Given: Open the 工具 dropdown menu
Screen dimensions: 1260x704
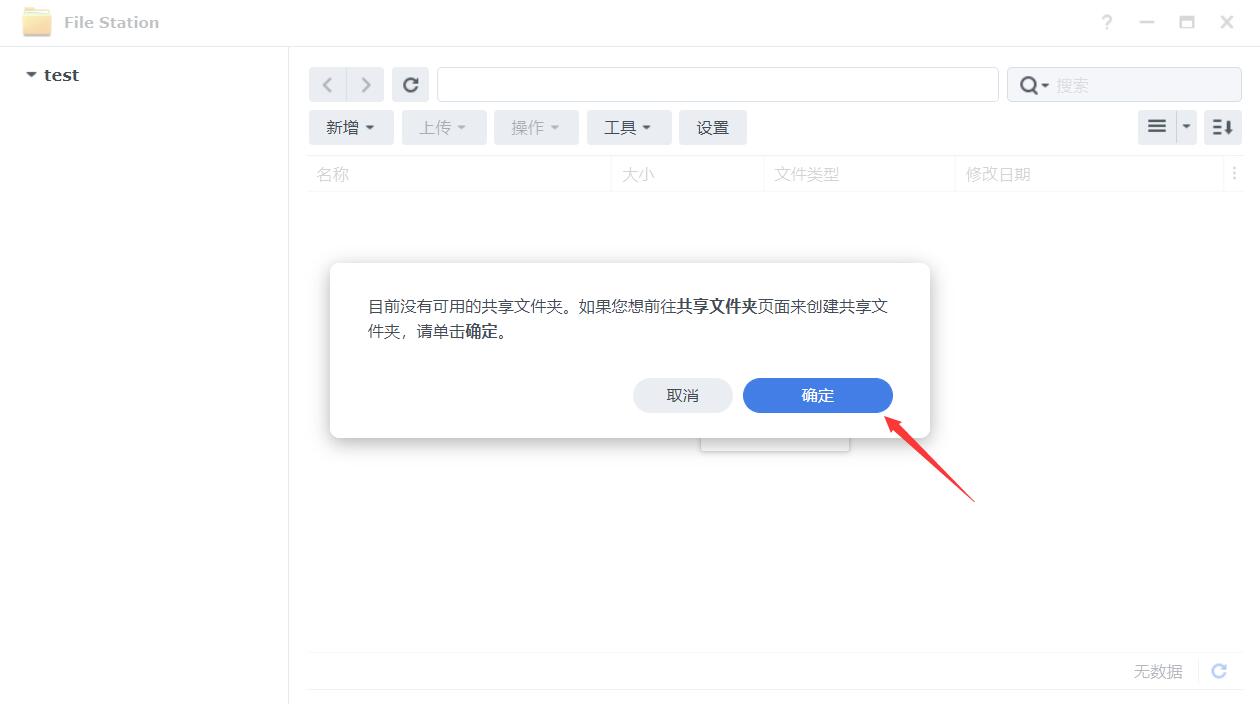Looking at the screenshot, I should coord(628,127).
